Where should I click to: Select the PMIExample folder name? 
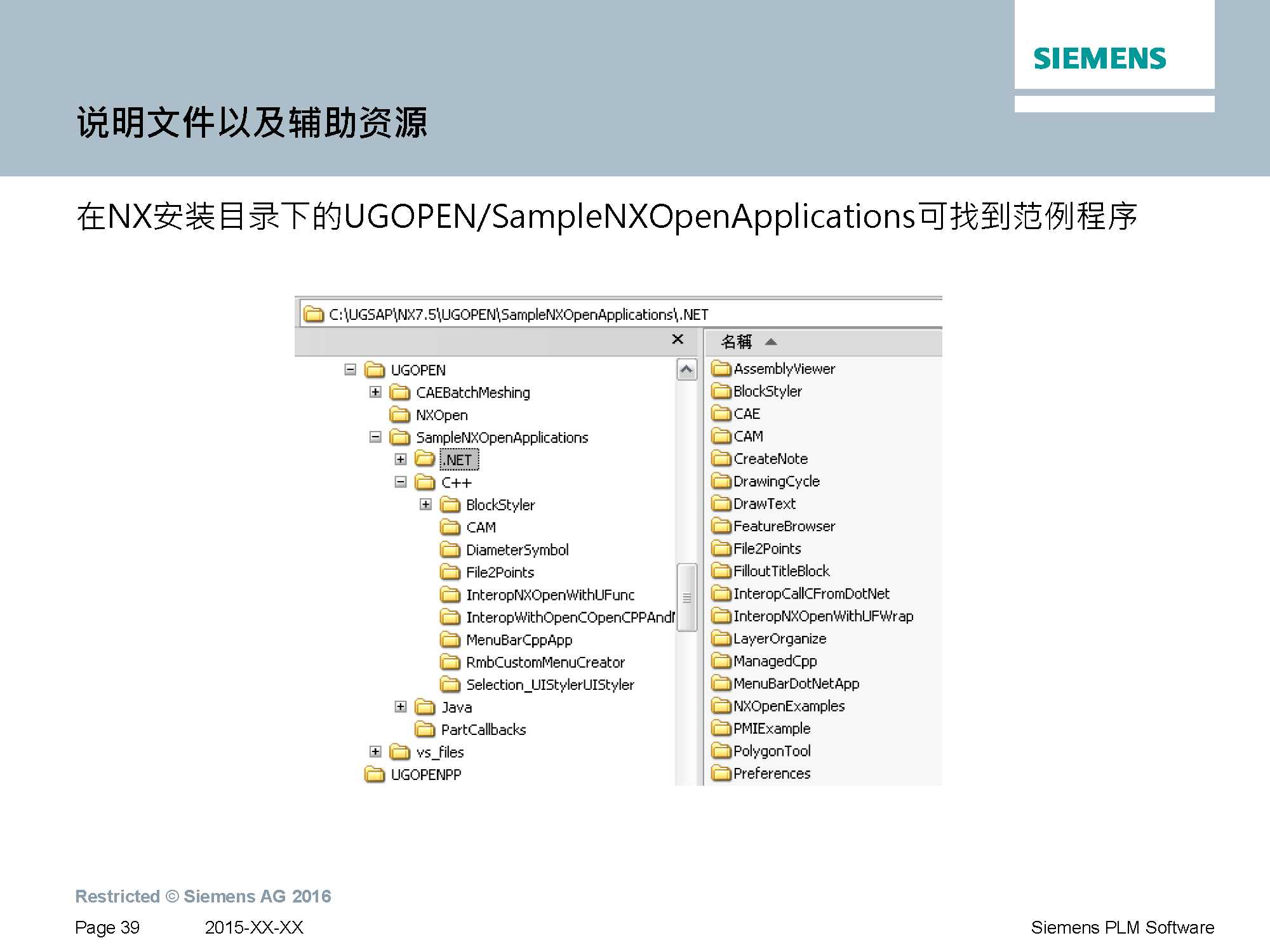point(772,729)
